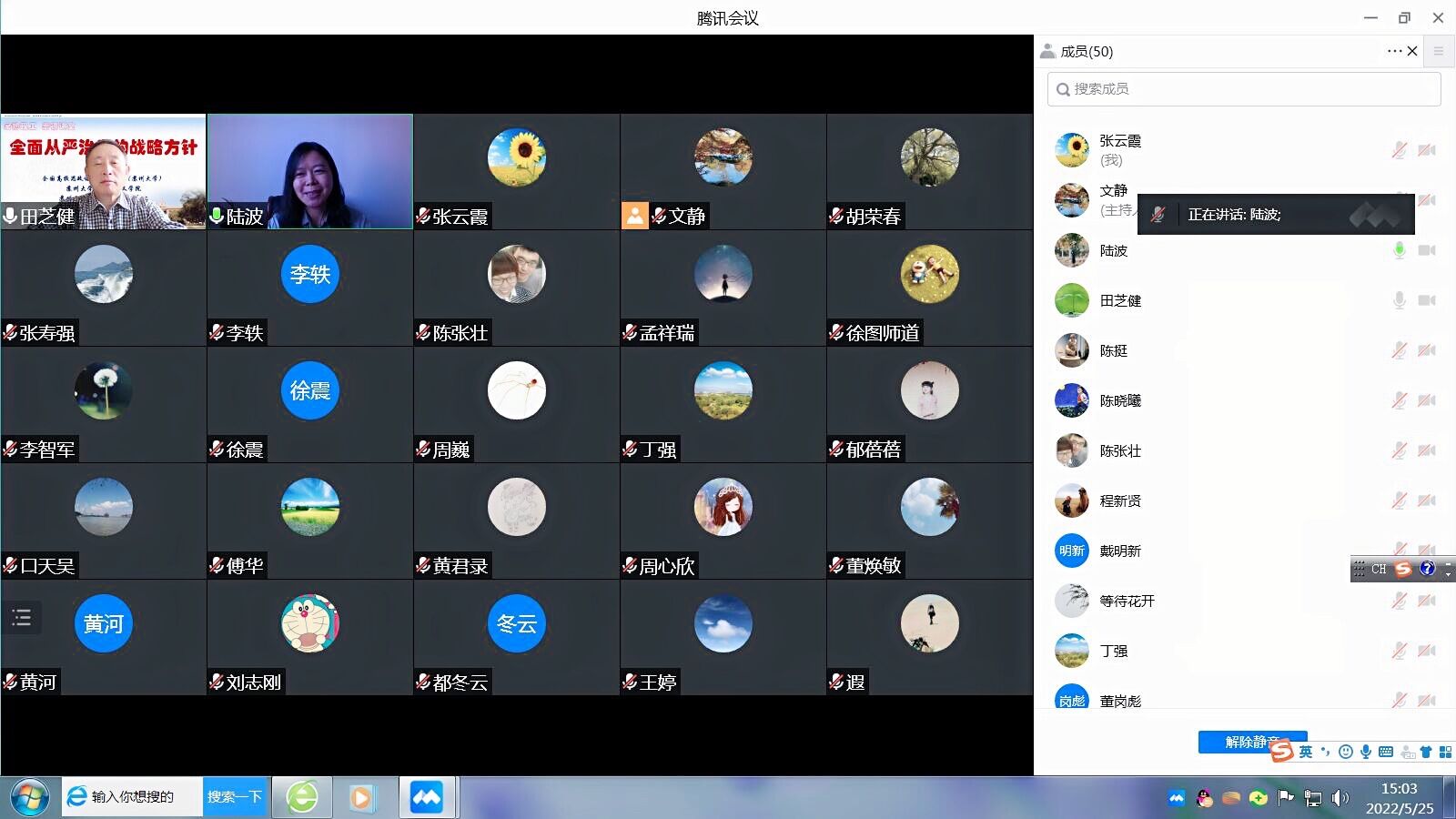Toggle 陆波's camera icon in members list
Screen dimensions: 1456x819
click(1427, 250)
